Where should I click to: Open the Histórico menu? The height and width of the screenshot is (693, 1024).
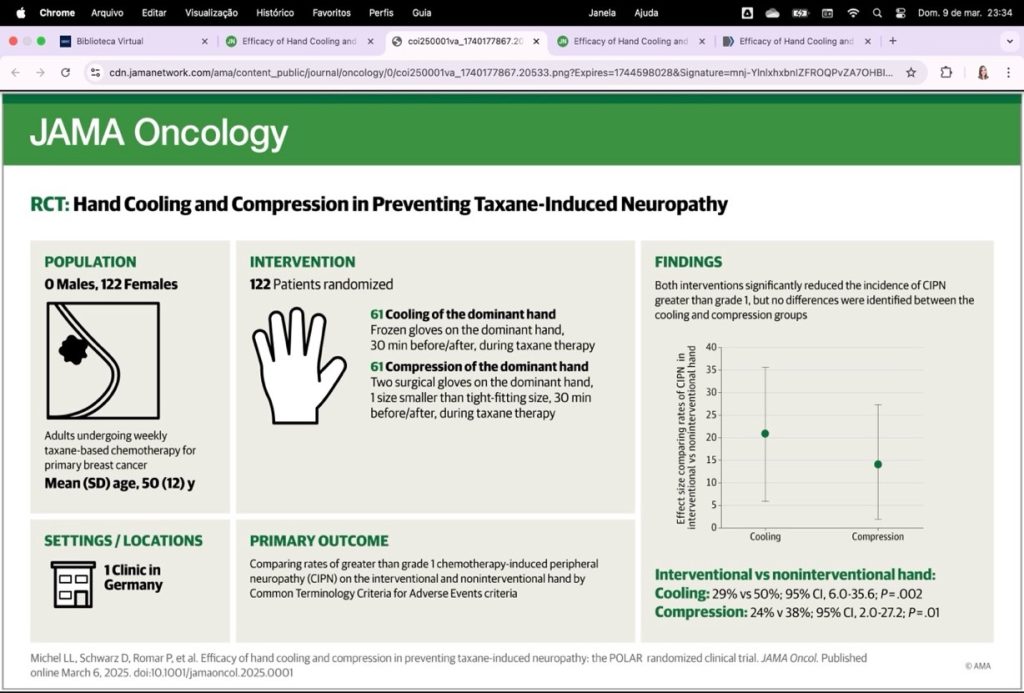pos(275,12)
